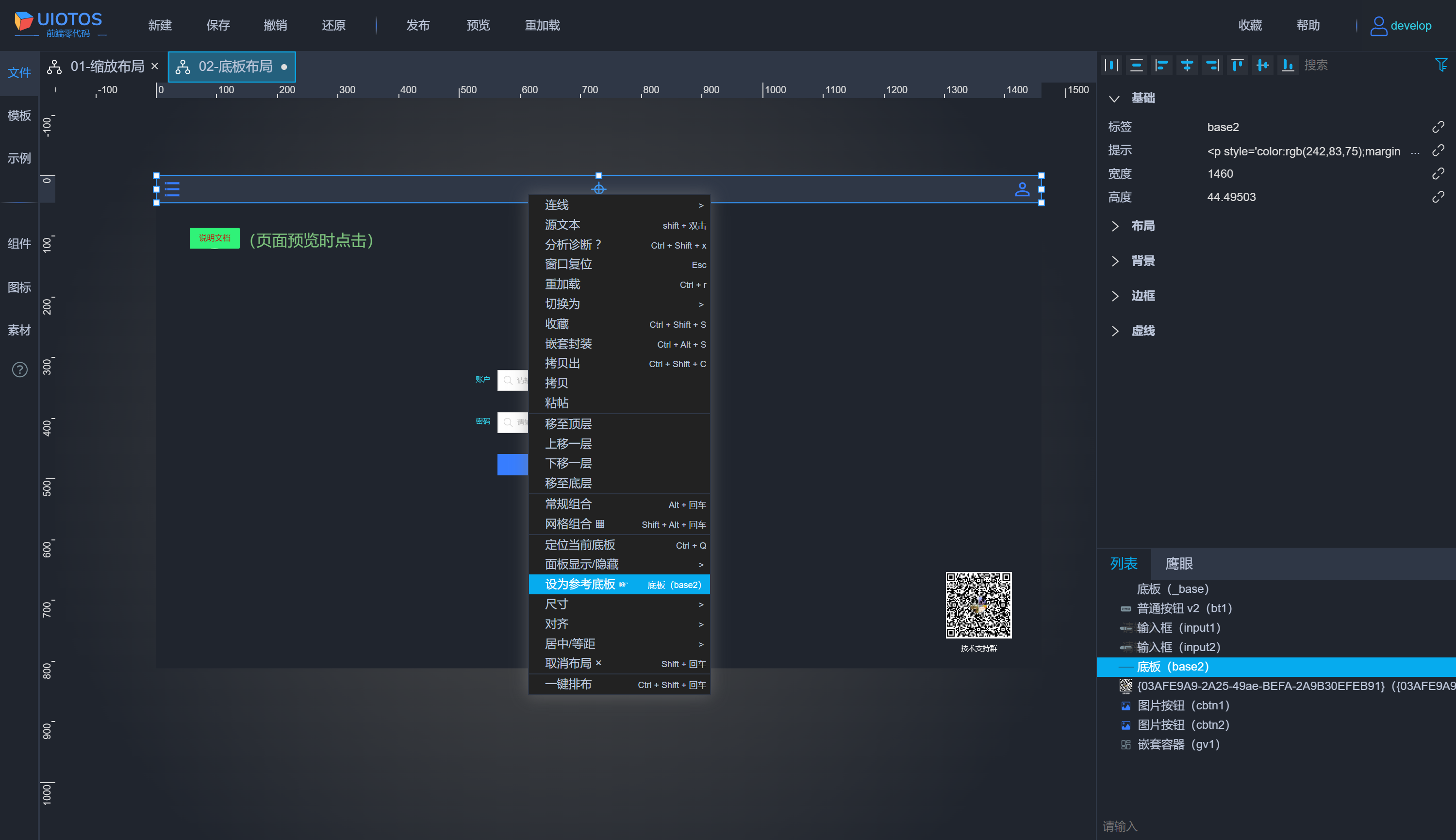
Task: Click the 发布 publish button
Action: [x=417, y=25]
